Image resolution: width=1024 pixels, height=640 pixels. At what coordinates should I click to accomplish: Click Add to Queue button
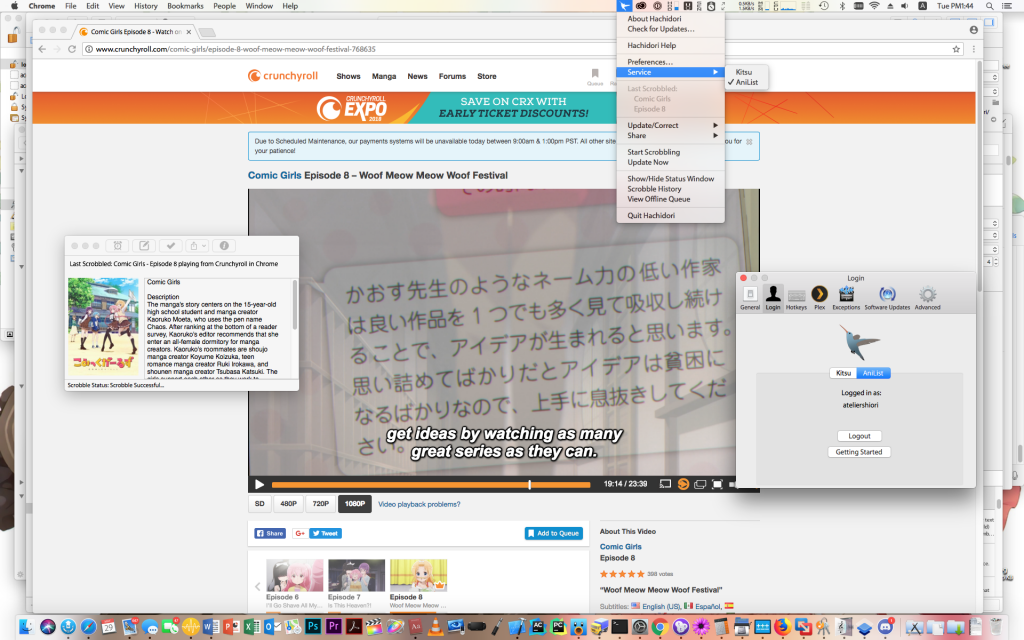click(x=553, y=534)
